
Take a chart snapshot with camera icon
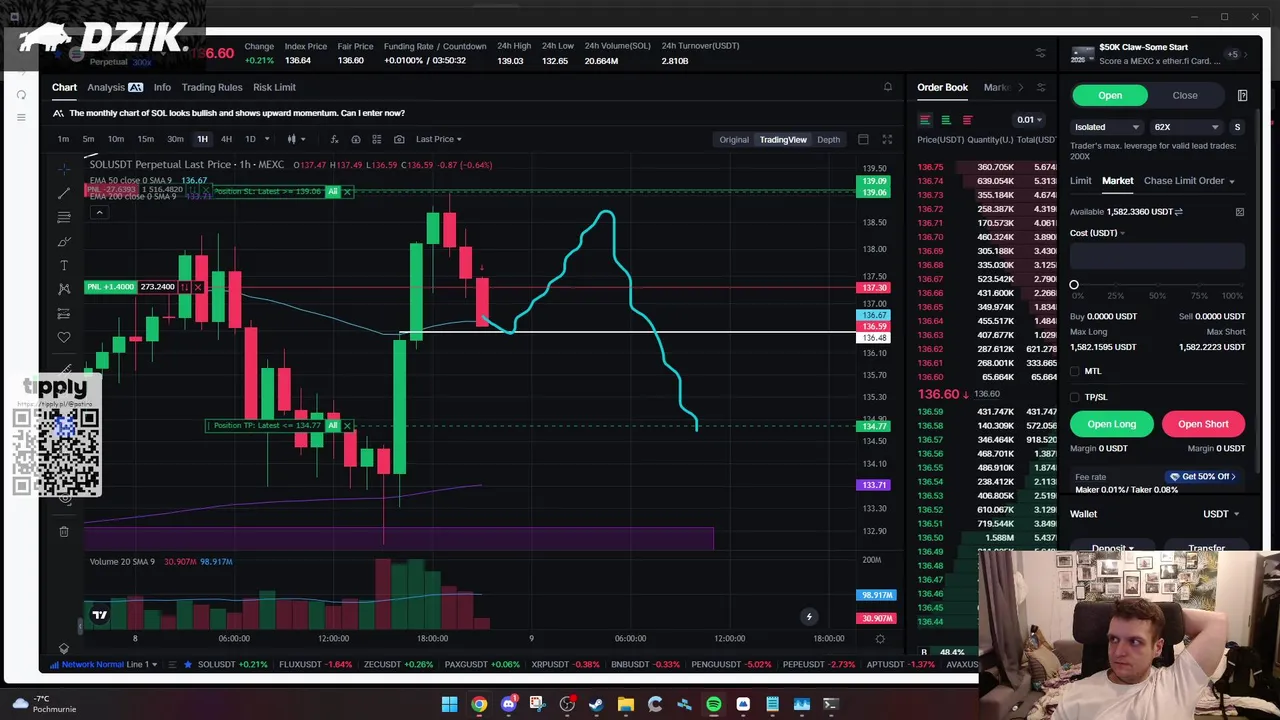click(399, 139)
